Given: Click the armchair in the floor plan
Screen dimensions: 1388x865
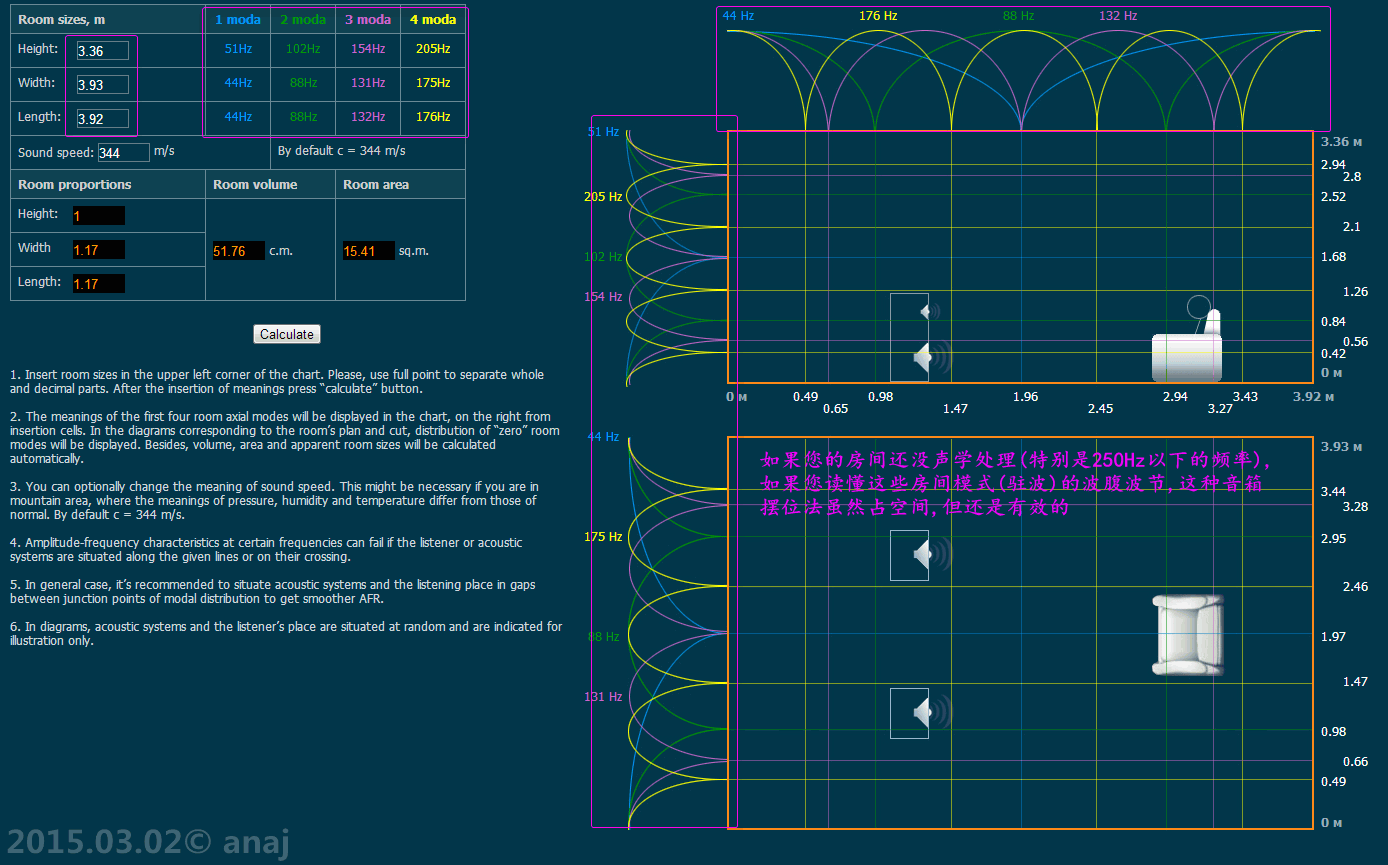Looking at the screenshot, I should (x=1187, y=634).
